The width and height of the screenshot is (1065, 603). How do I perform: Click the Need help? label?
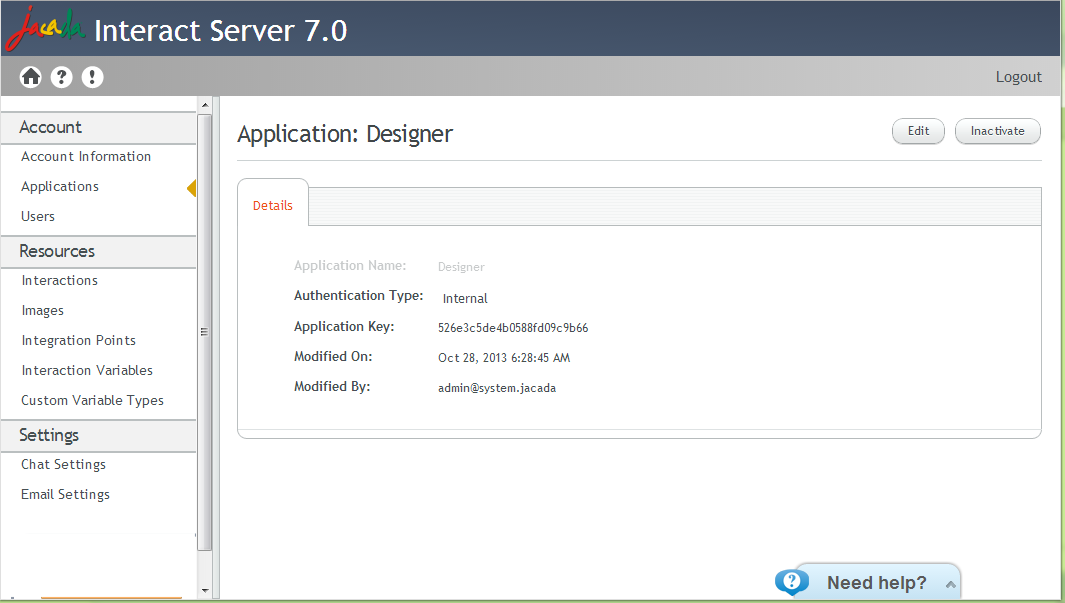[x=876, y=583]
